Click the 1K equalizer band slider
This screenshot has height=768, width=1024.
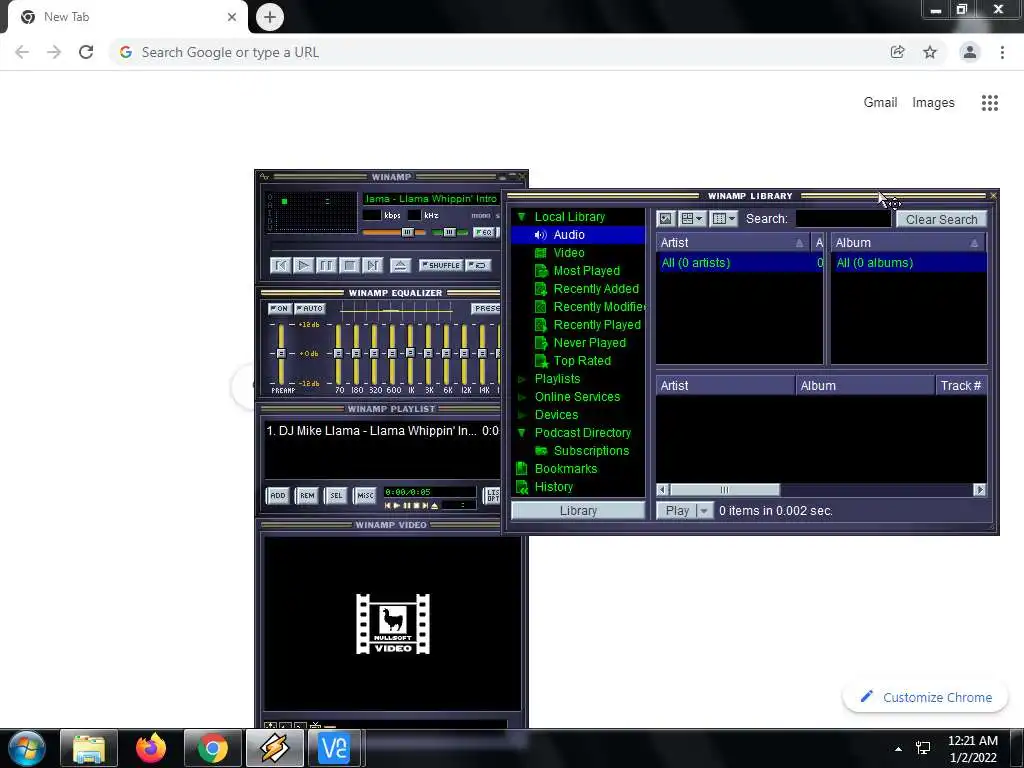pyautogui.click(x=410, y=353)
